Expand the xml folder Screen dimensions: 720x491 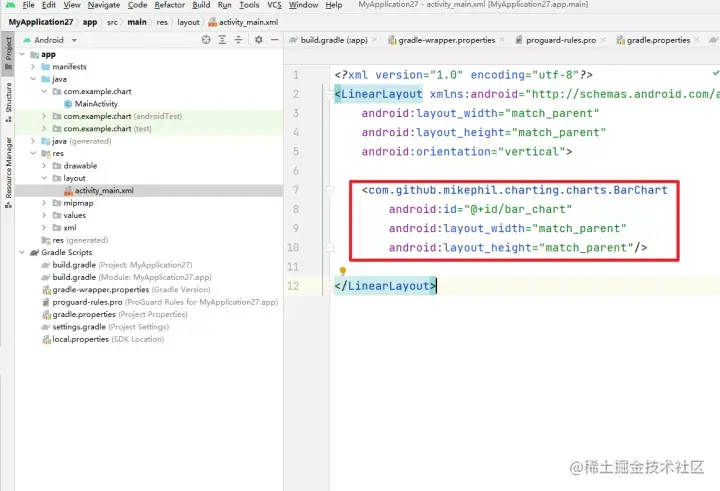coord(44,228)
